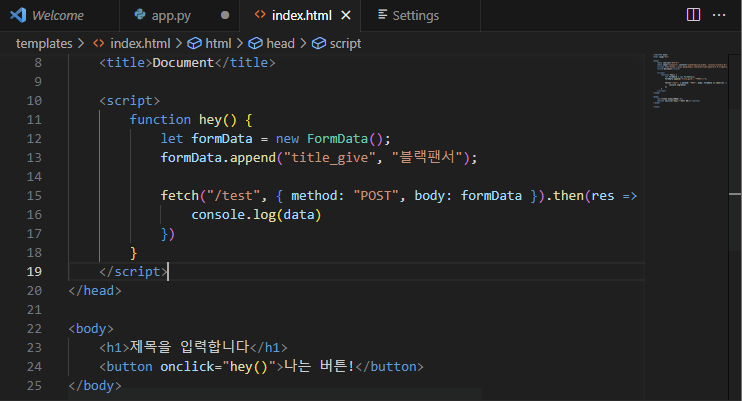Click the minimap code overview

coord(689,81)
